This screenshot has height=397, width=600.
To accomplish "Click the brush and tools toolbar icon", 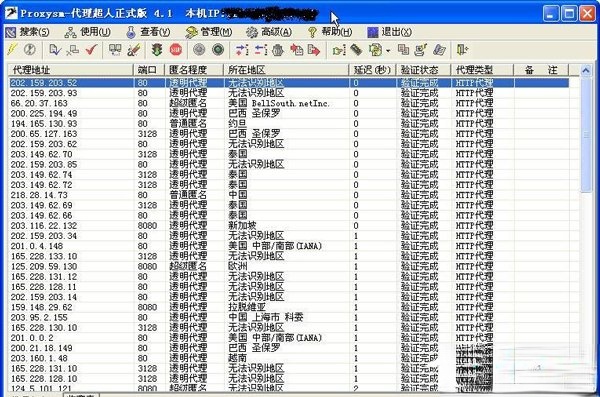I will [x=134, y=50].
